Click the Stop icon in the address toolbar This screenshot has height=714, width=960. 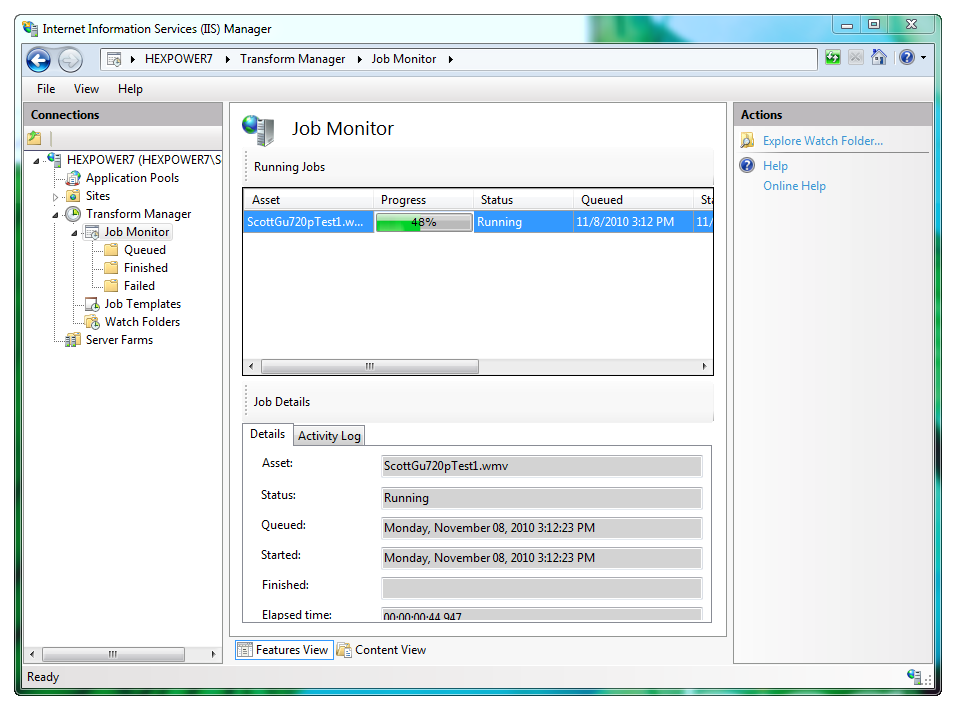[856, 58]
